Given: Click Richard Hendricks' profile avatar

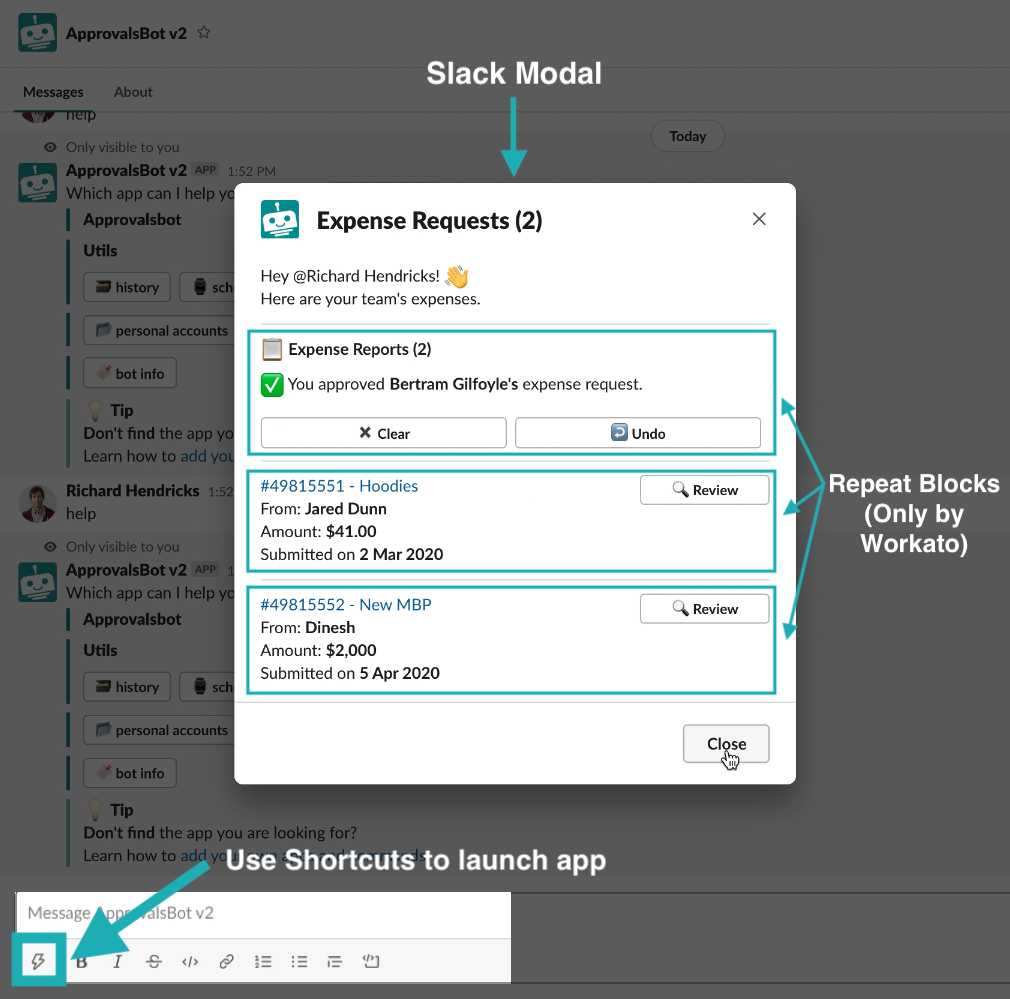Looking at the screenshot, I should [37, 503].
